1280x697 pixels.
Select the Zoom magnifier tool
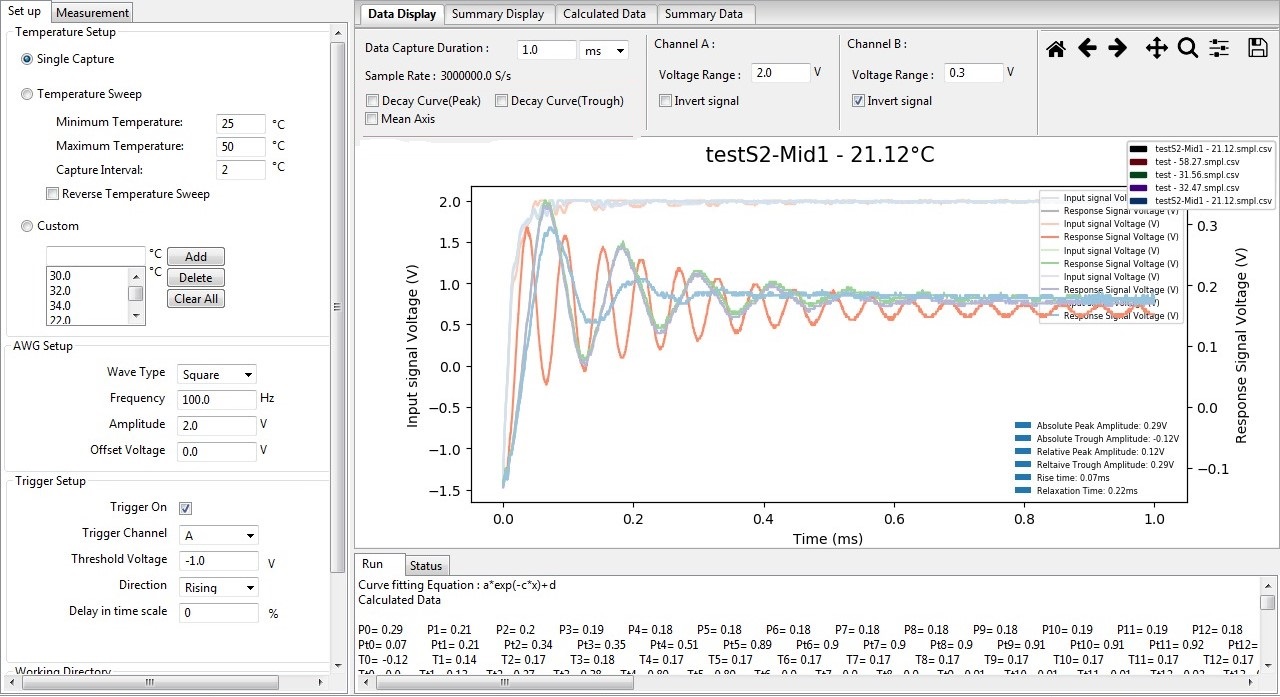1187,49
